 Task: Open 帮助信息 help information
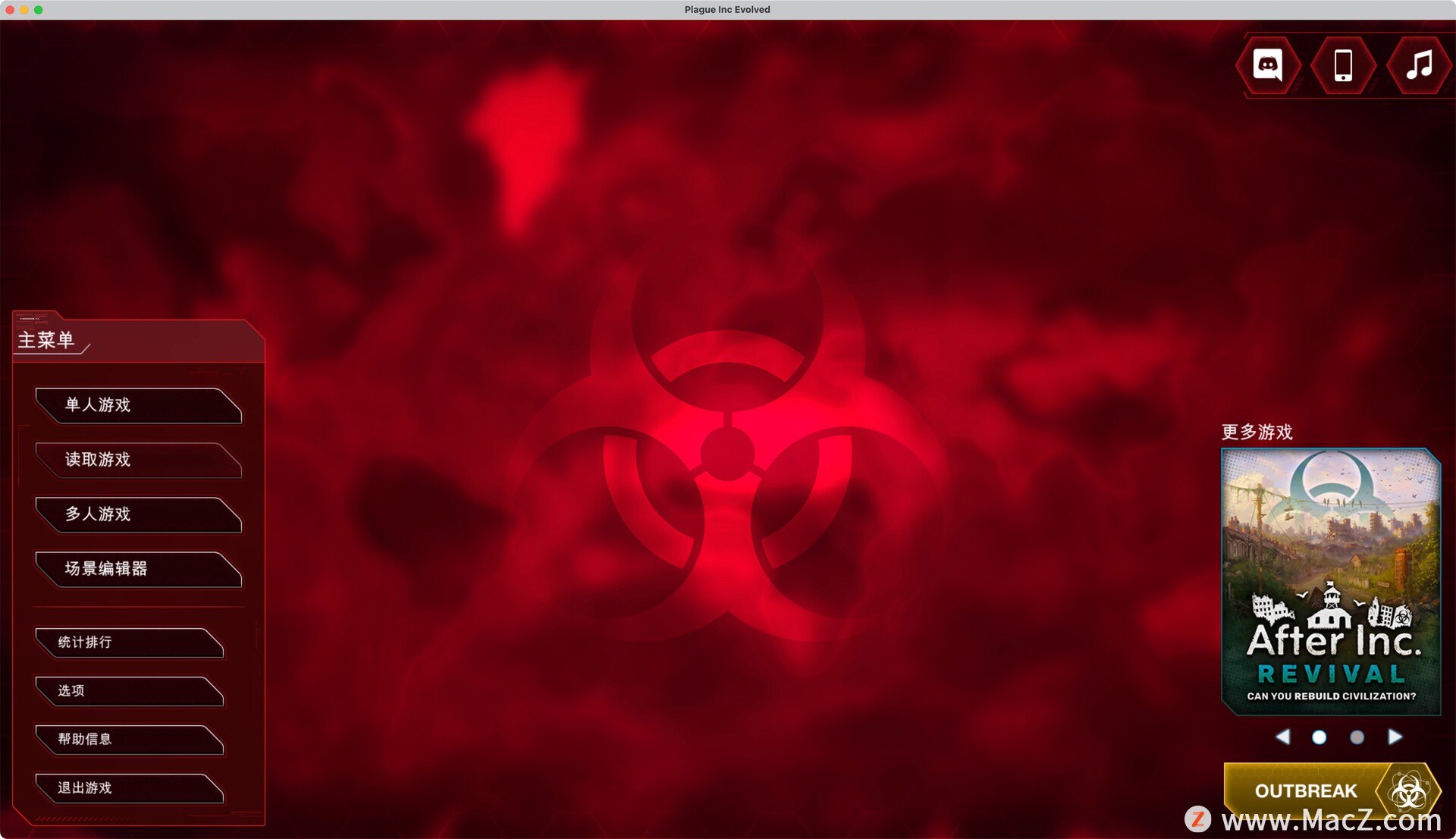[x=127, y=740]
